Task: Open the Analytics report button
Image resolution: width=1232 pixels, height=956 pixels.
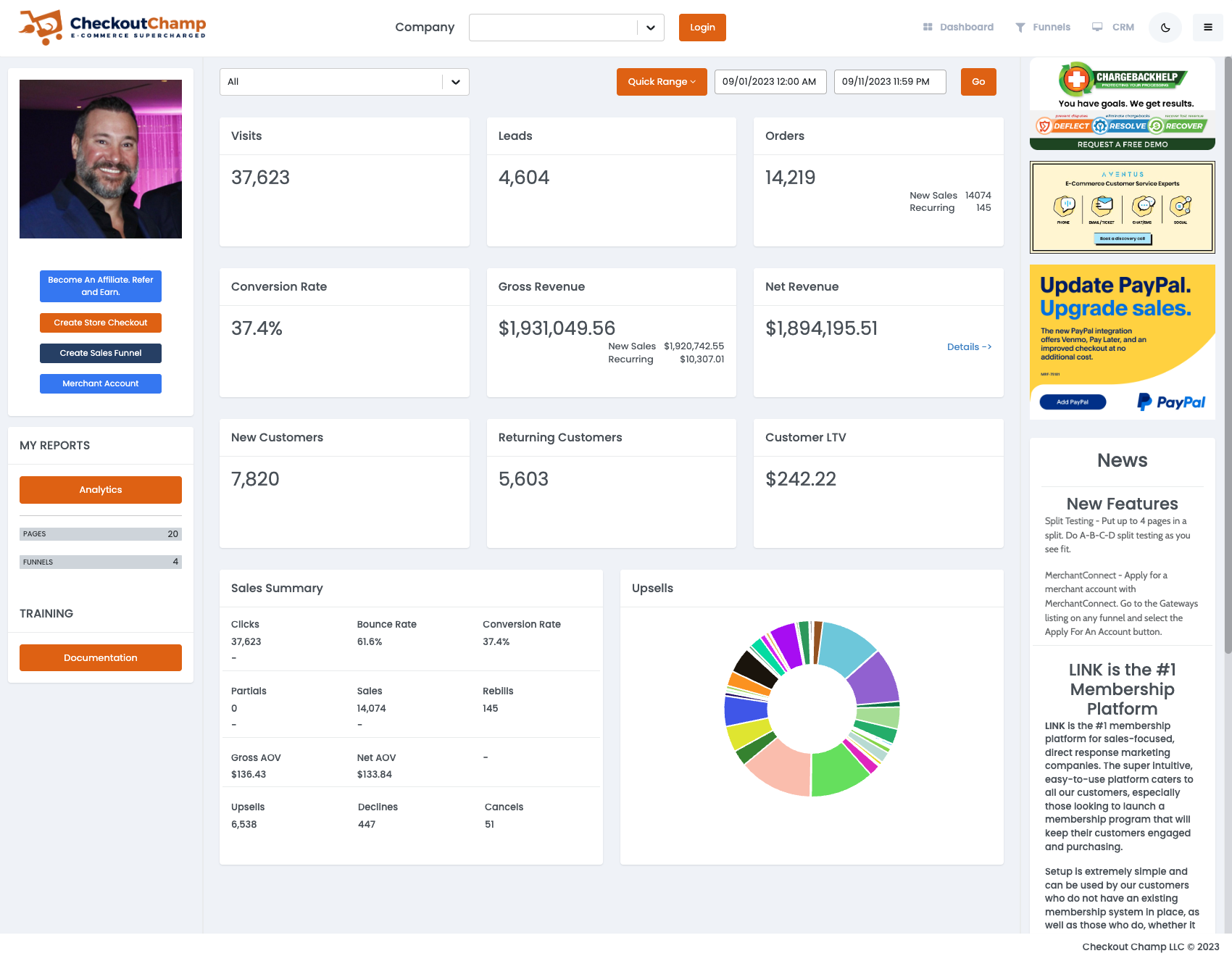Action: point(101,490)
